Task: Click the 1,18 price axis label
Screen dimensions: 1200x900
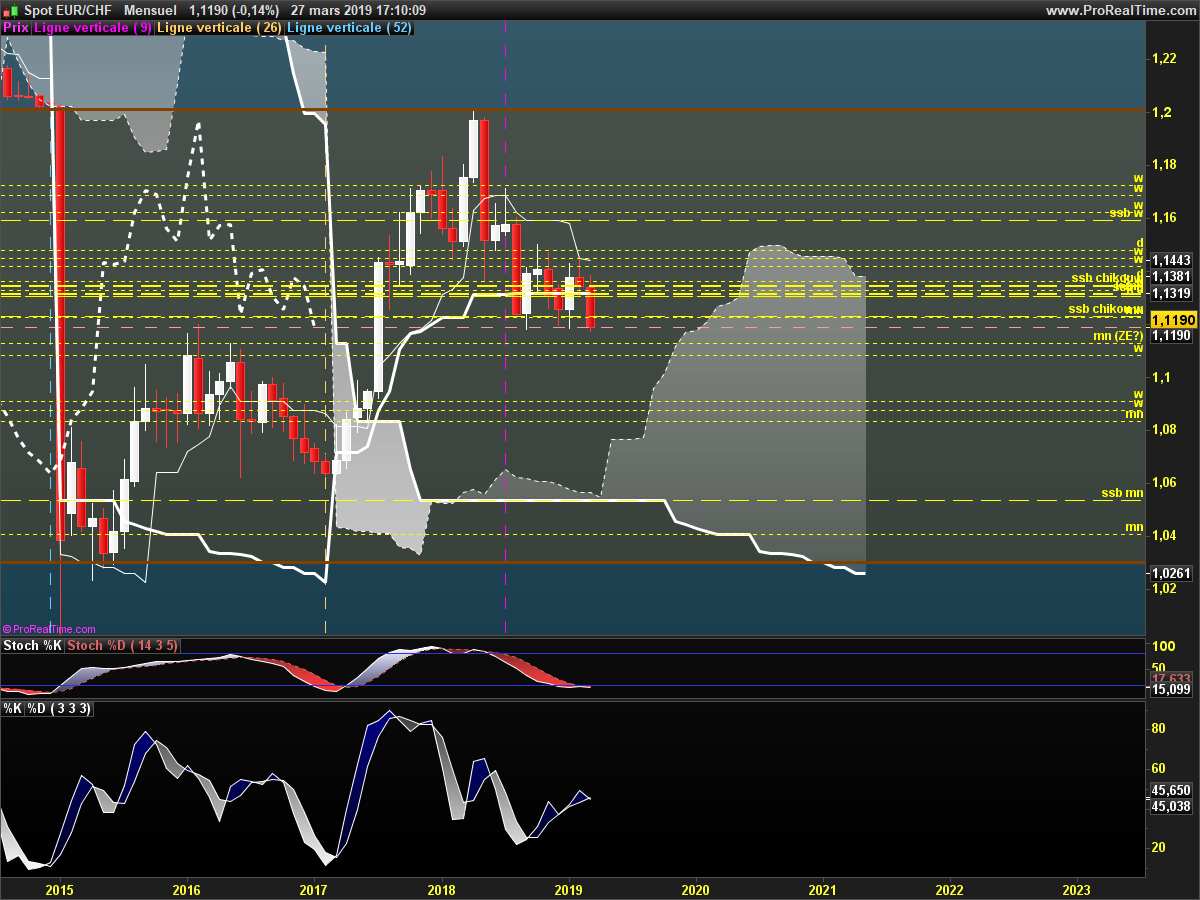Action: pos(1164,165)
